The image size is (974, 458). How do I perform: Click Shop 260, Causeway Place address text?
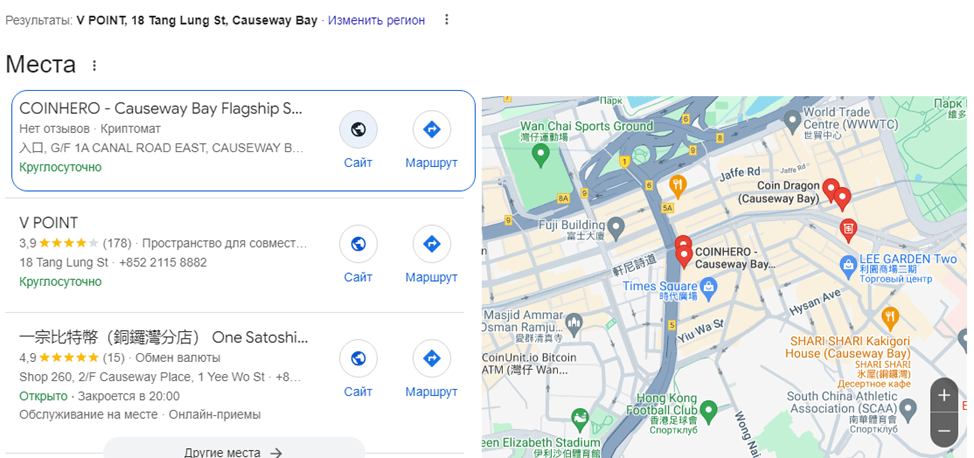click(142, 377)
